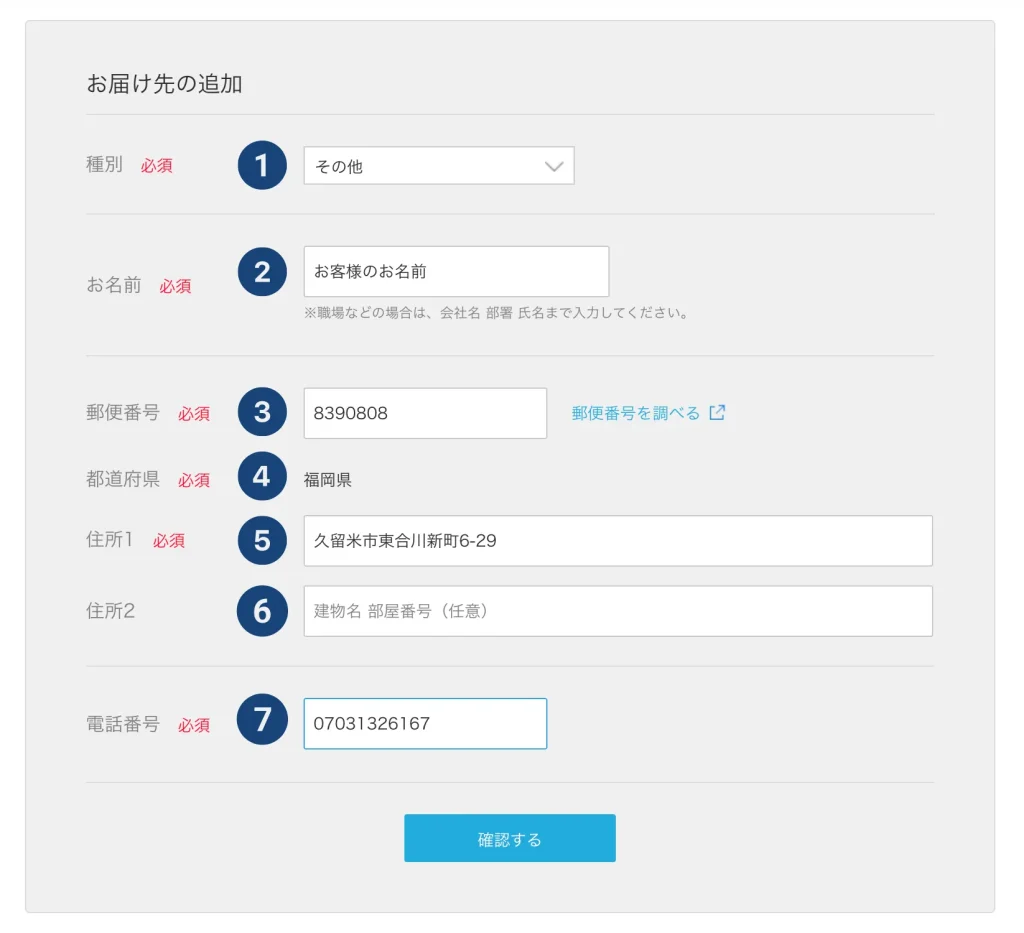Click the お届け先の追加 heading
The height and width of the screenshot is (933, 1024).
tap(164, 84)
